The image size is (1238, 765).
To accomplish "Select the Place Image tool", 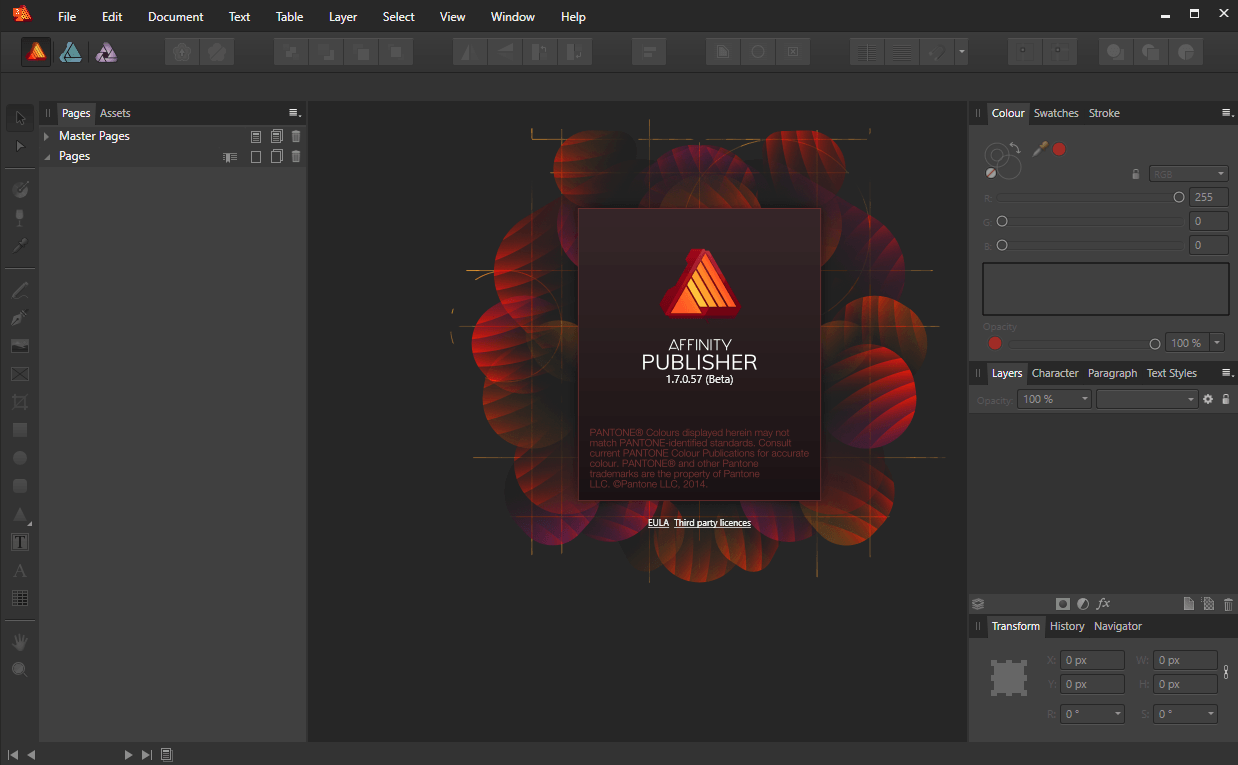I will 20,346.
